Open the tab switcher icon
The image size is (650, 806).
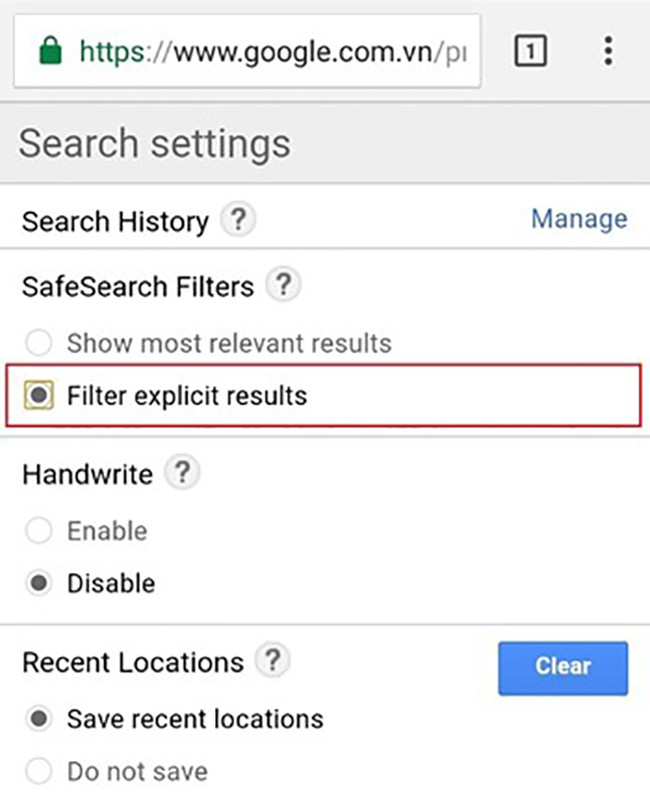(x=531, y=51)
